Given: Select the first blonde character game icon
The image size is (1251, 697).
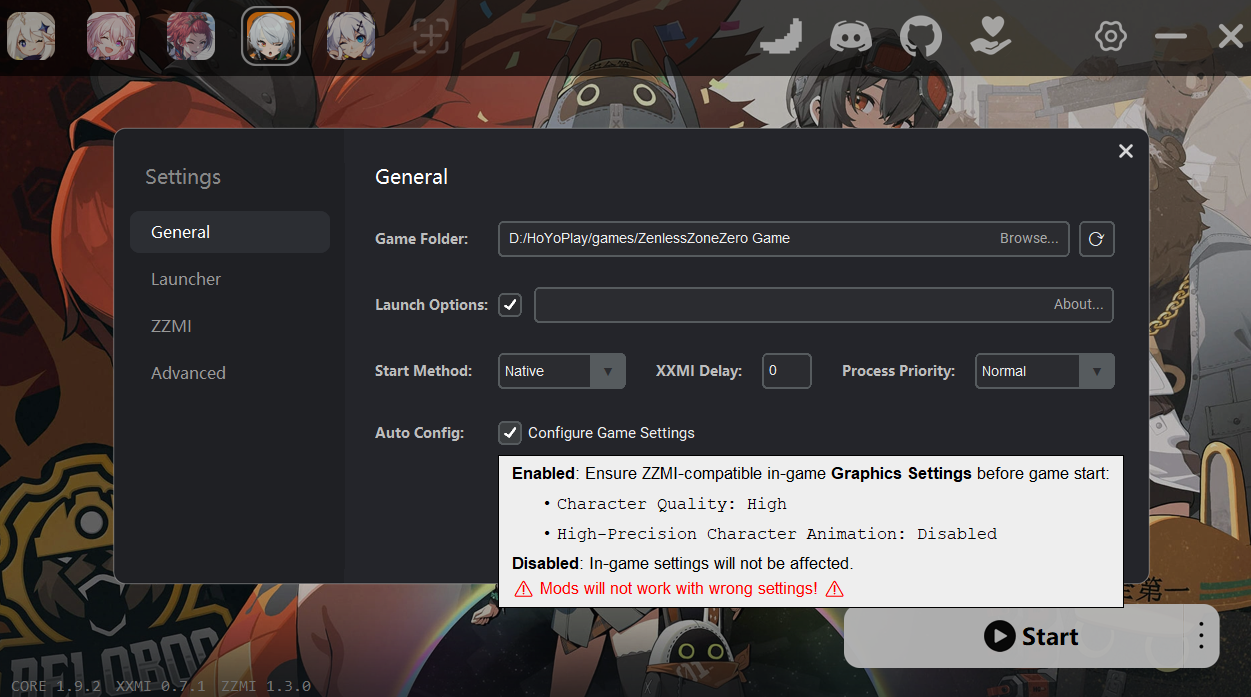Looking at the screenshot, I should 31,37.
